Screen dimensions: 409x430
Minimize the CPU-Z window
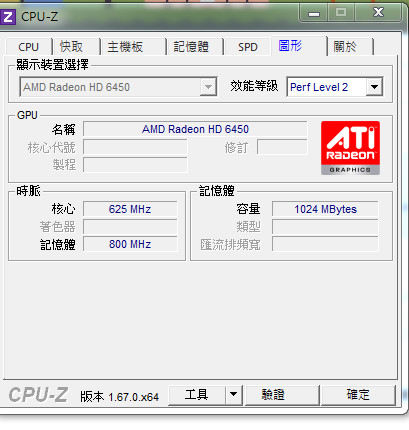tap(314, 13)
